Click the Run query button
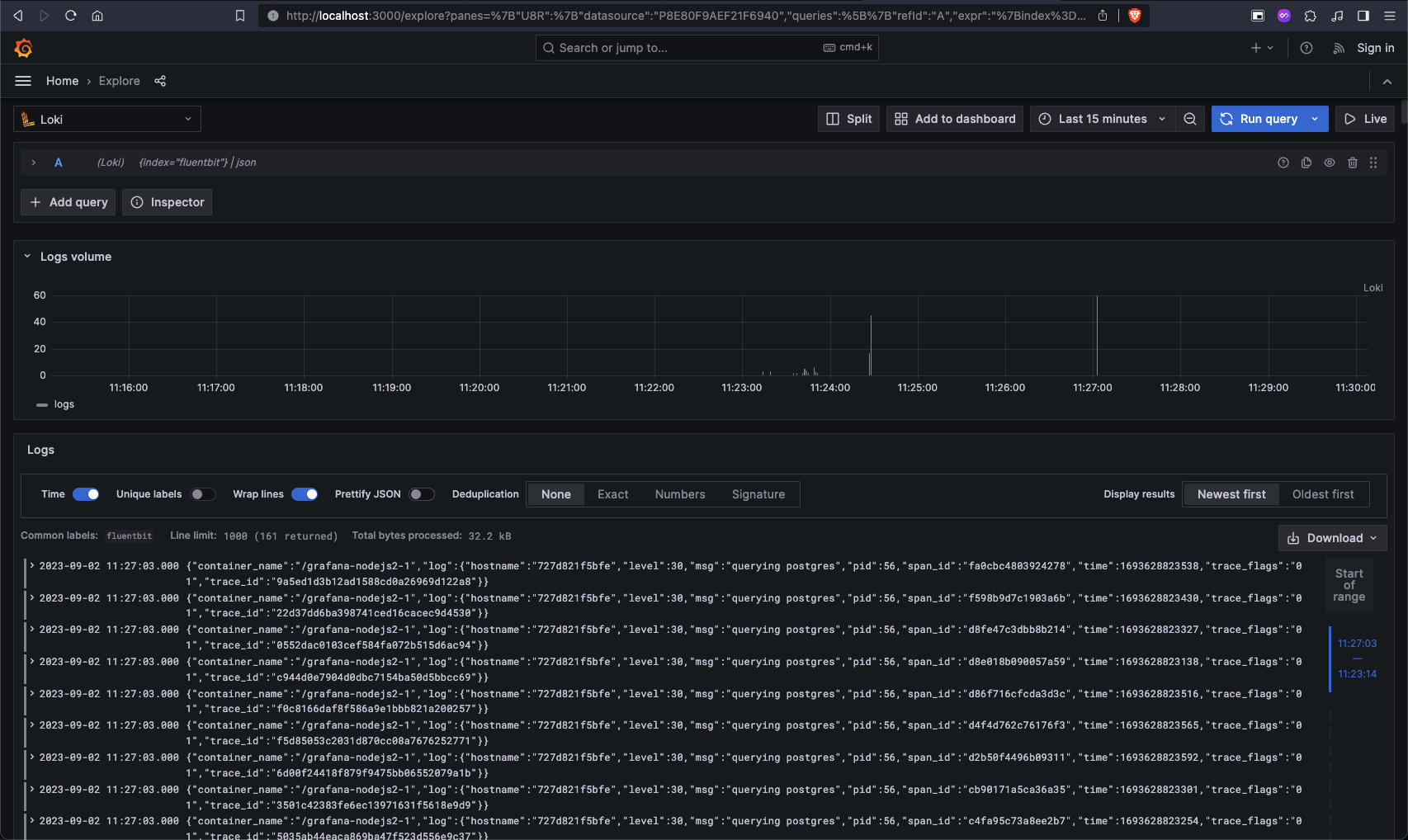The height and width of the screenshot is (840, 1408). click(x=1259, y=119)
